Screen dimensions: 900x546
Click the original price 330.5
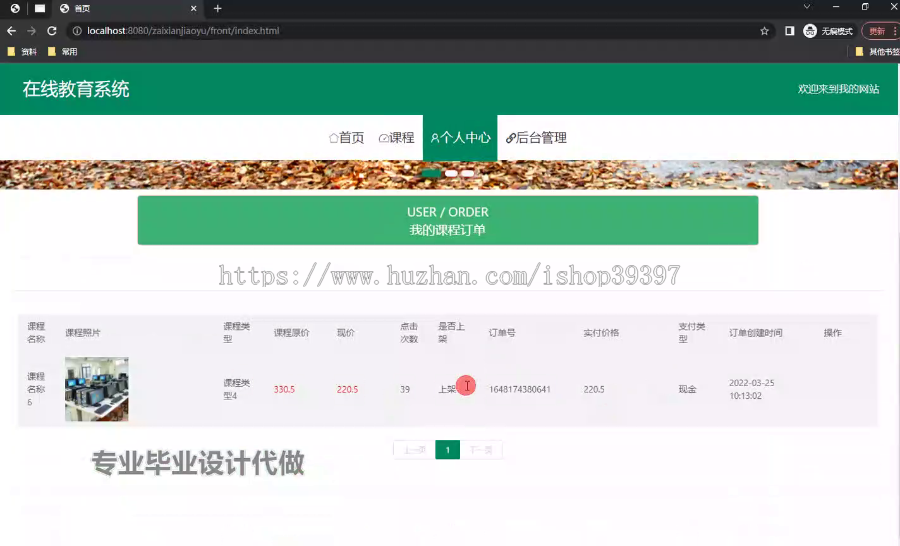tap(284, 389)
